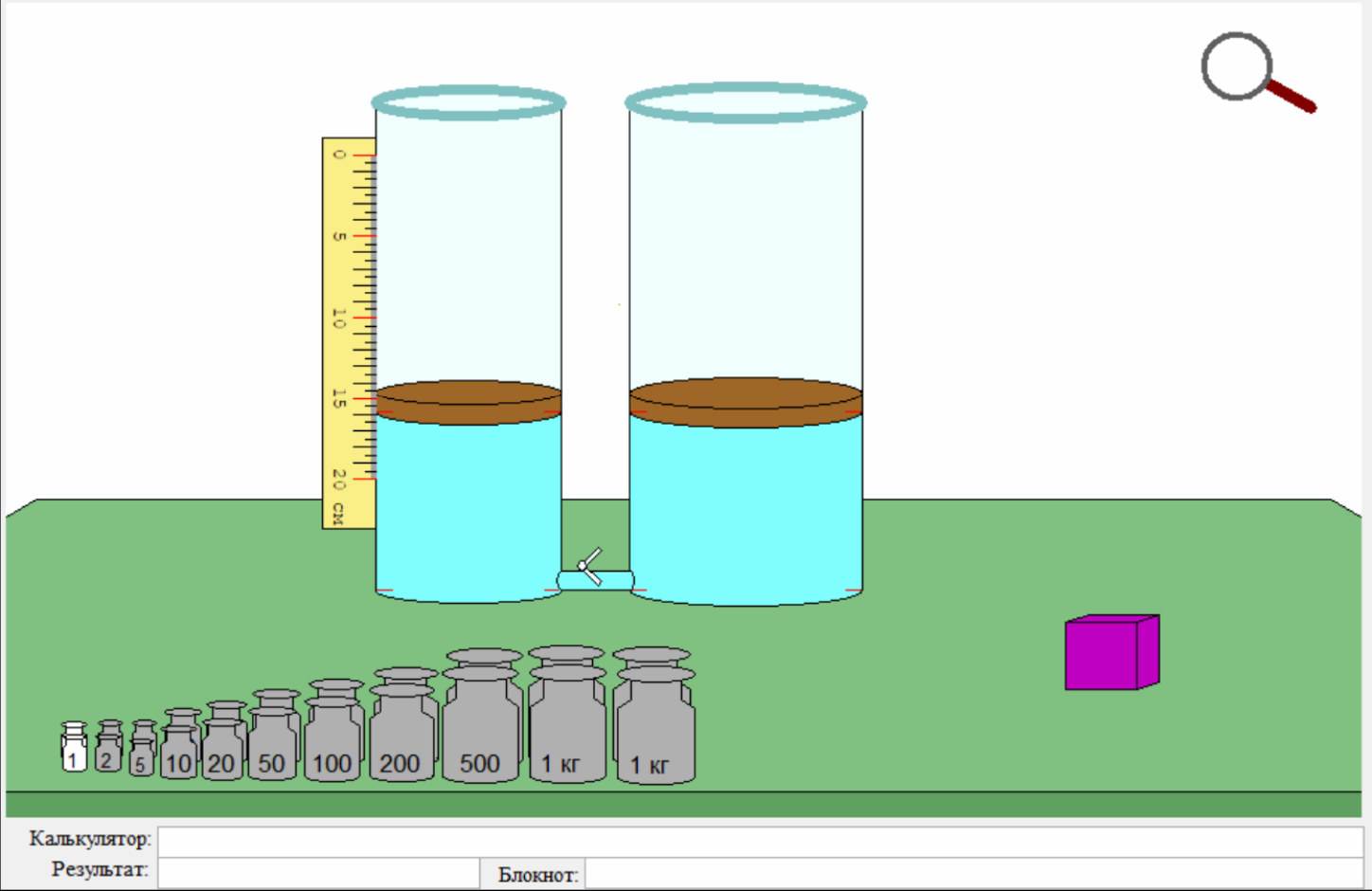Click the yellow centimeter ruler
This screenshot has width=1372, height=891.
(x=349, y=333)
